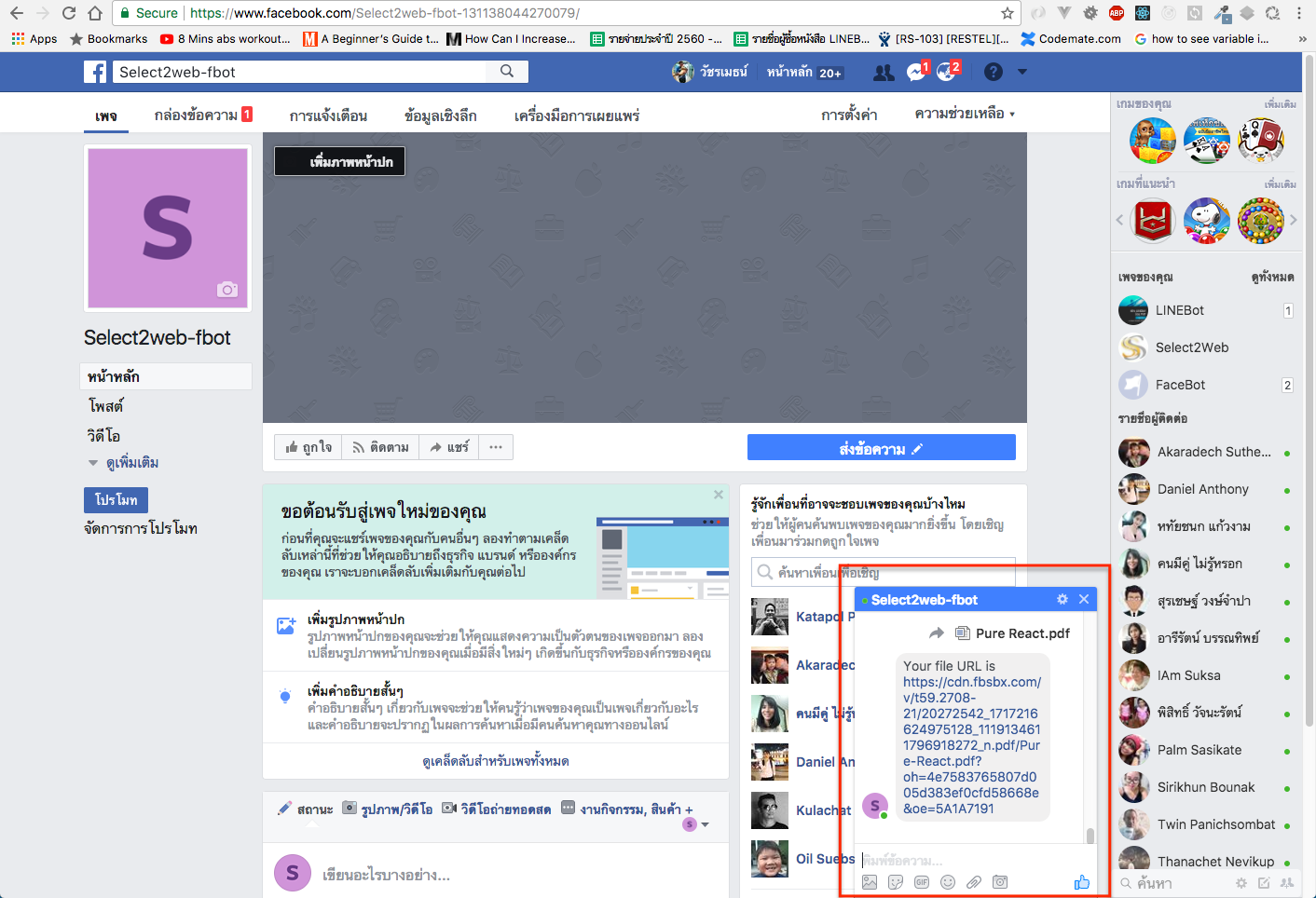
Task: Open the Select2Web page shortcut
Action: (1206, 347)
